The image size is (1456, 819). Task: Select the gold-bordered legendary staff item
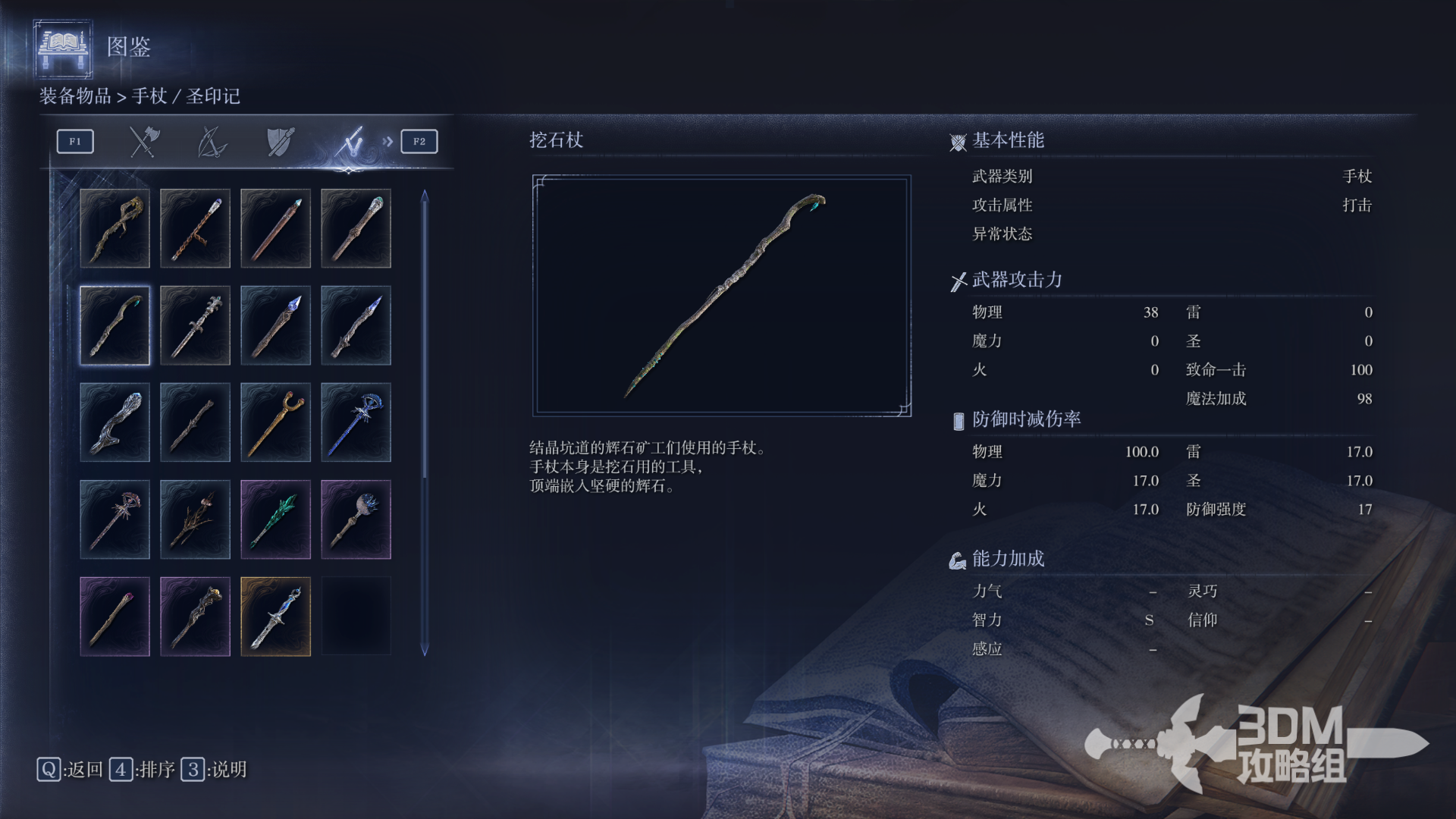276,617
